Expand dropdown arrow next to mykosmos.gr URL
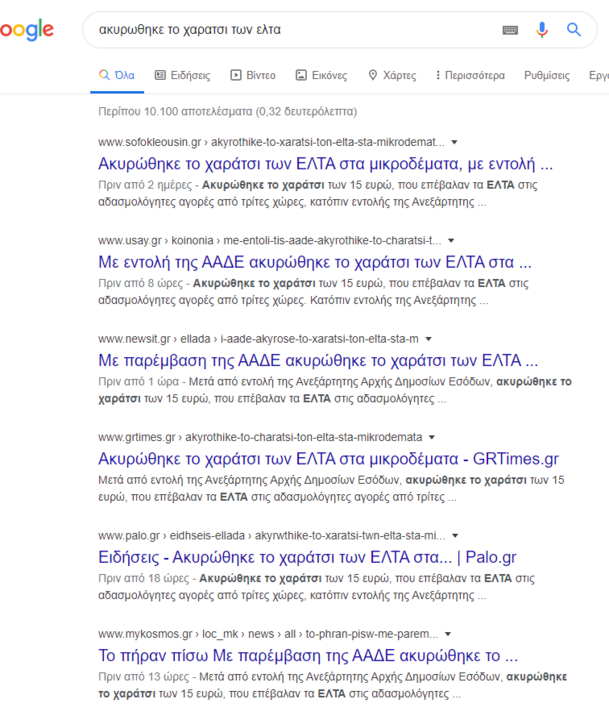This screenshot has width=609, height=720. 448,634
